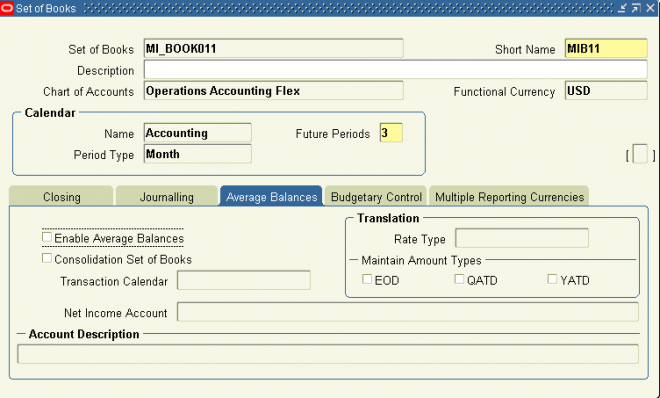Click the Set of Books name field
The width and height of the screenshot is (660, 398).
point(274,48)
